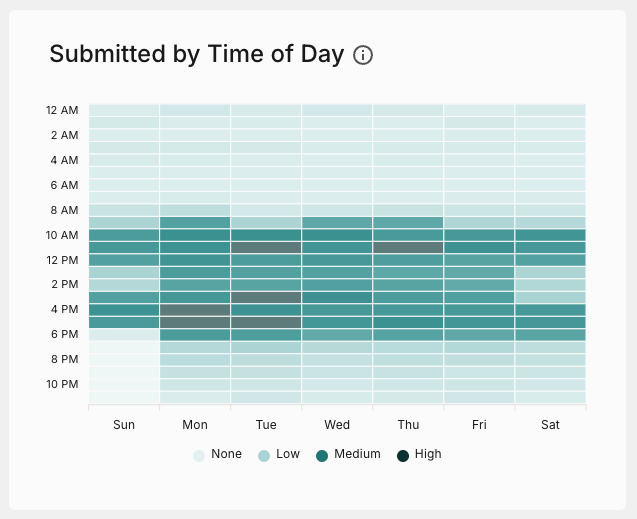Click the Low legend color dot

point(264,455)
